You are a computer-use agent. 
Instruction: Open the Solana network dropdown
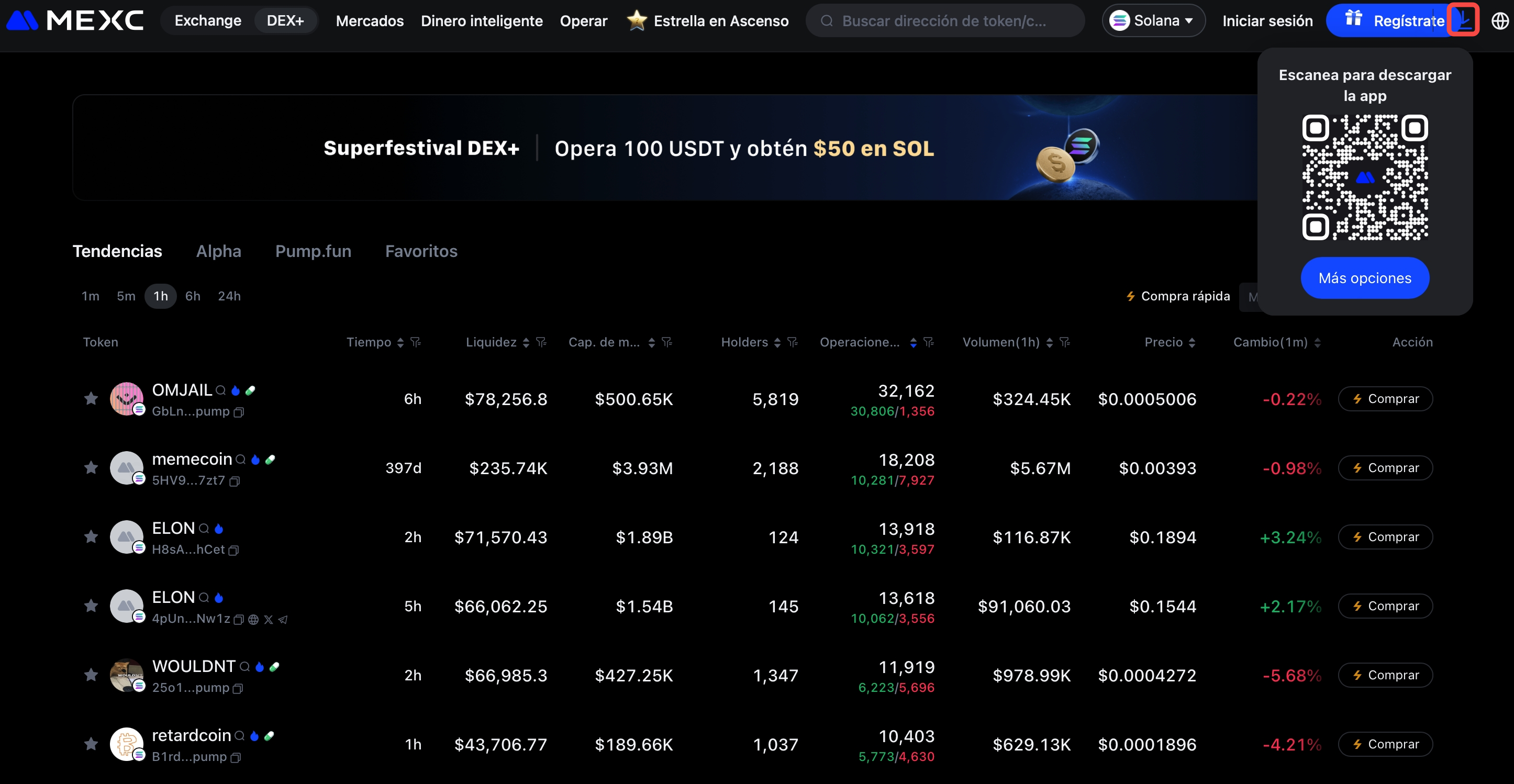pyautogui.click(x=1153, y=20)
